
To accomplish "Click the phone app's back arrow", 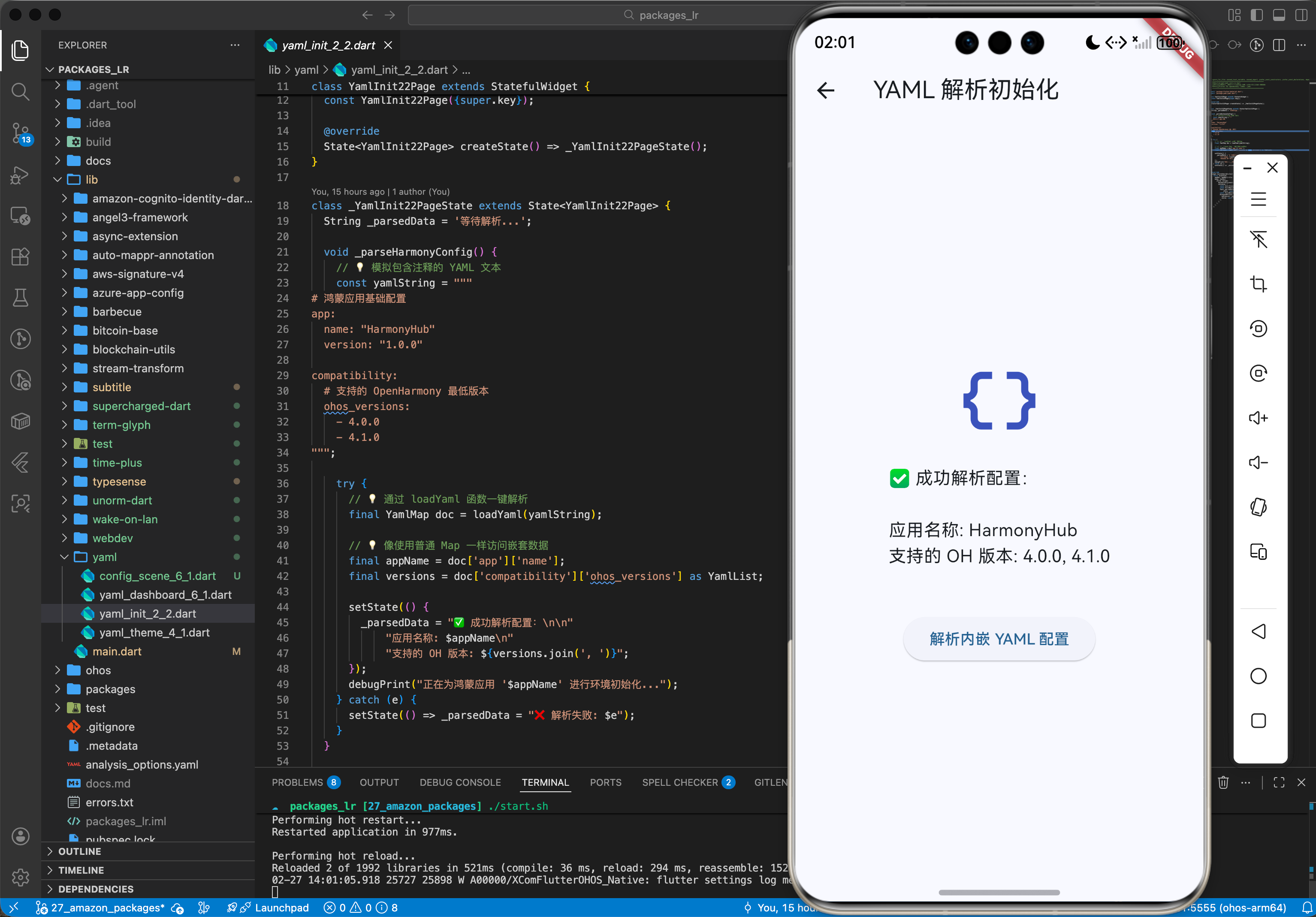I will tap(825, 90).
